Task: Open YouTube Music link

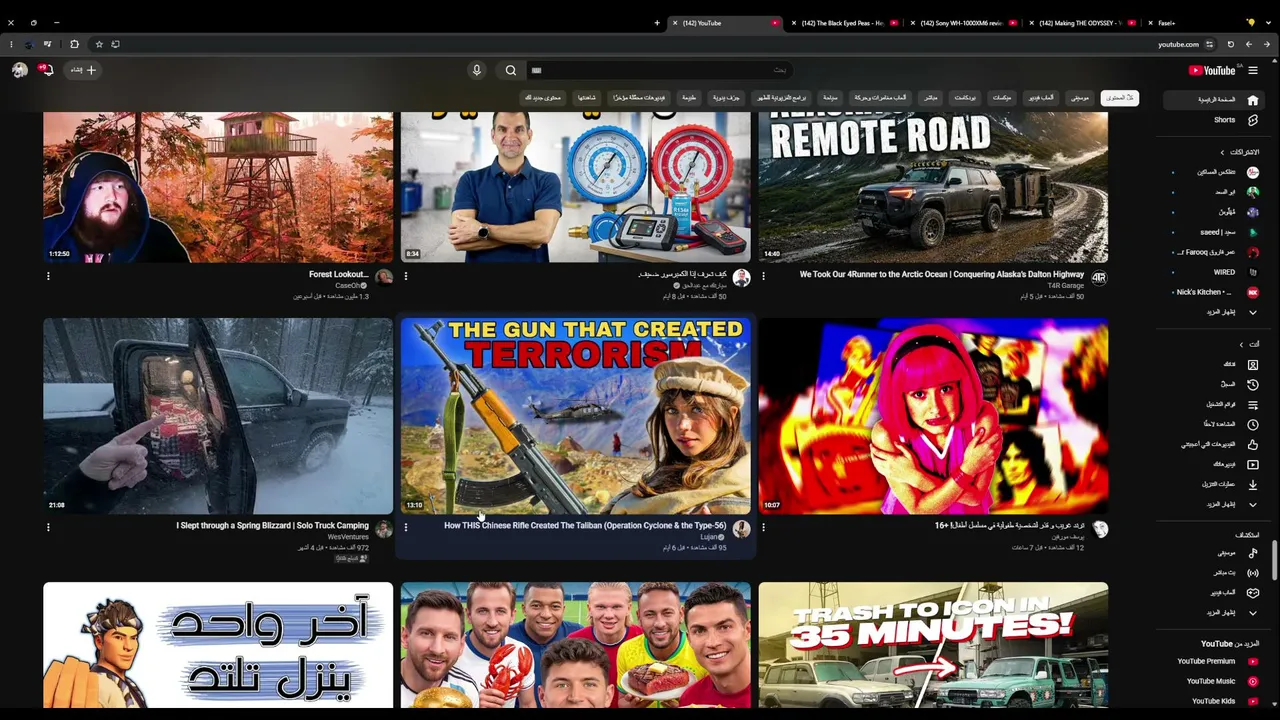Action: point(1216,681)
